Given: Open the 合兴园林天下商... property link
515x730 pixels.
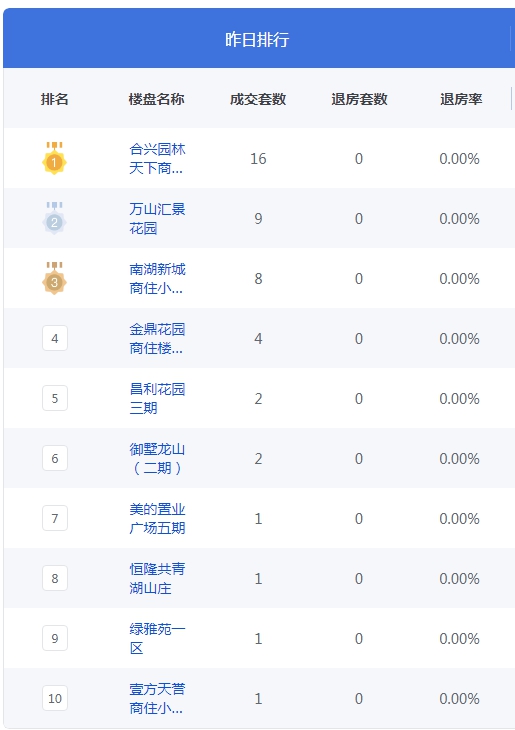Looking at the screenshot, I should click(x=157, y=159).
